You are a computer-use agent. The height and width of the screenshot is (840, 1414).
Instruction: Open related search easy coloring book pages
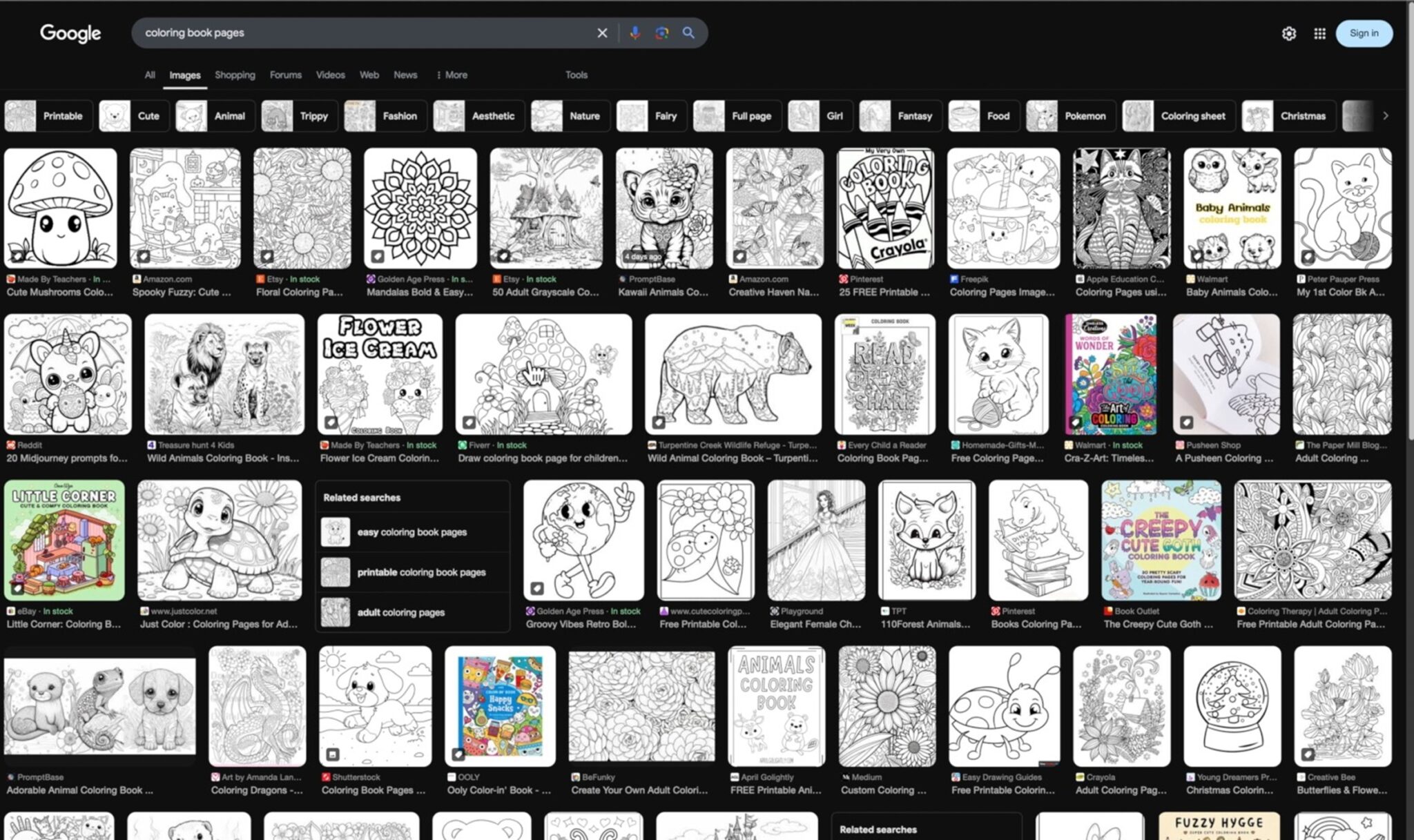point(411,532)
